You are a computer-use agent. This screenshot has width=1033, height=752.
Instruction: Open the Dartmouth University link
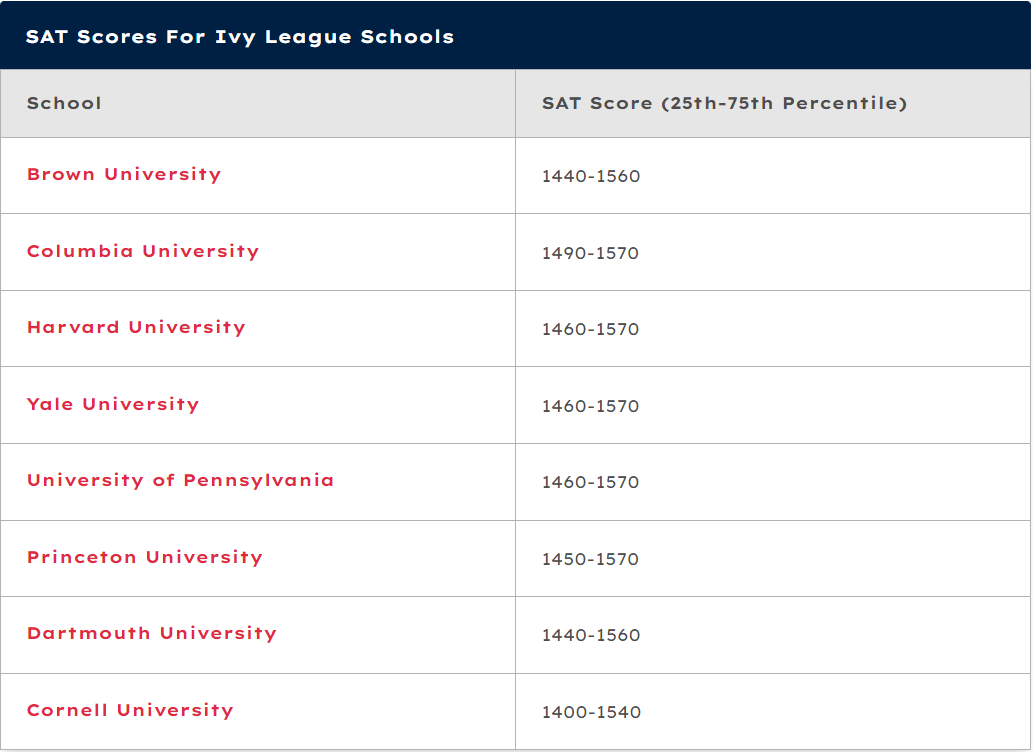click(x=152, y=633)
